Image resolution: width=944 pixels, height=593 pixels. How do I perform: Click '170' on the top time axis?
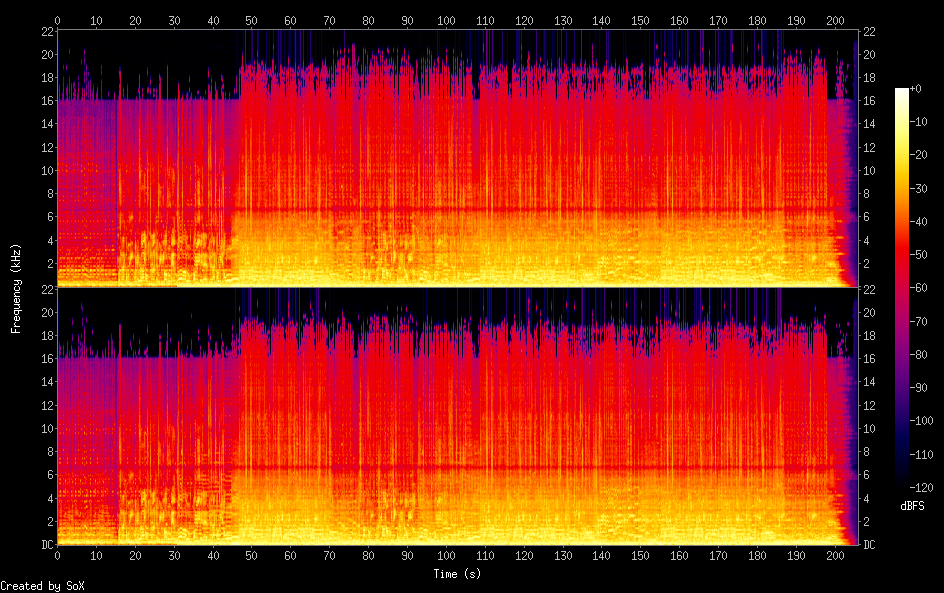(x=718, y=20)
